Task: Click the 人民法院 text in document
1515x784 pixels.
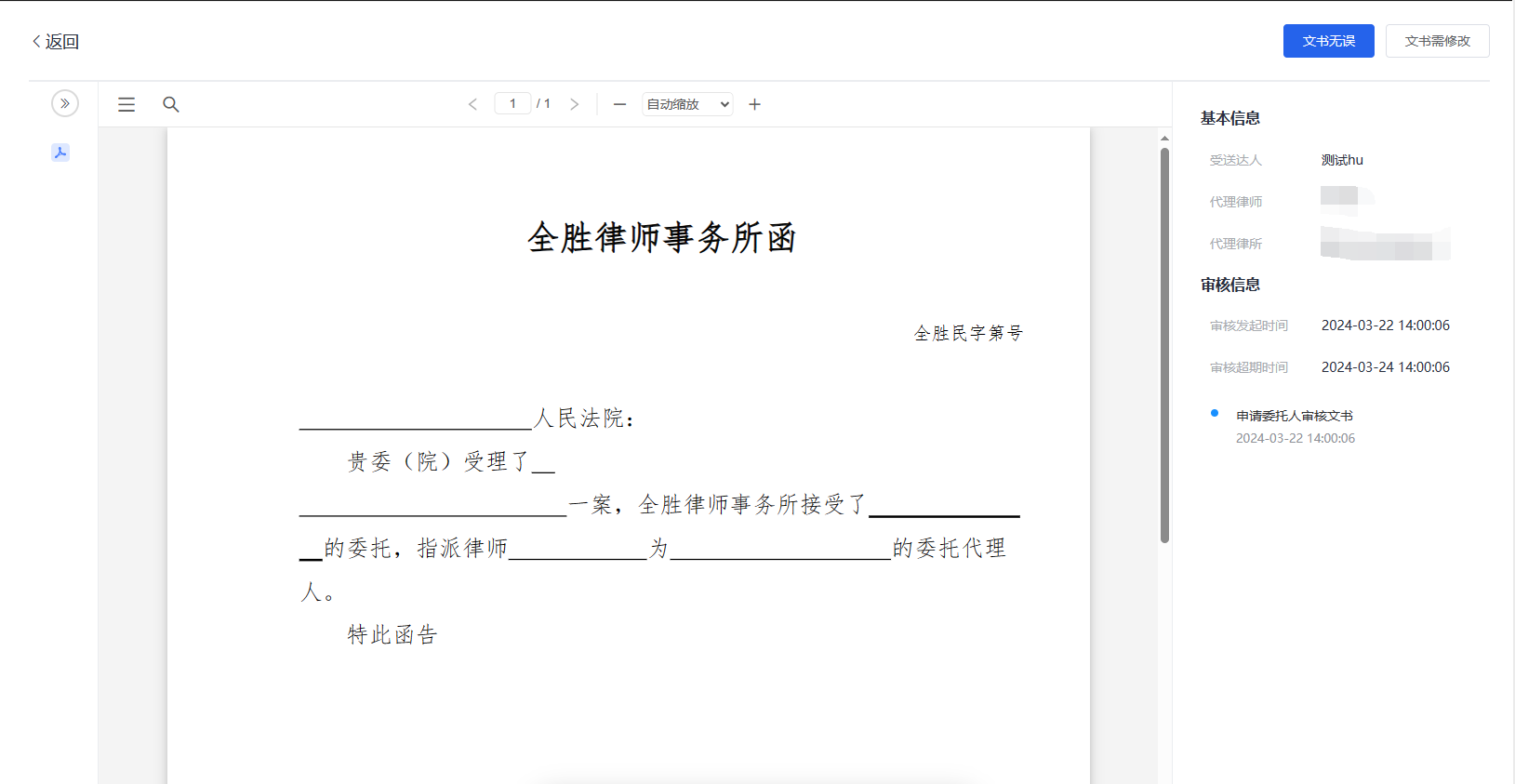Action: click(578, 419)
